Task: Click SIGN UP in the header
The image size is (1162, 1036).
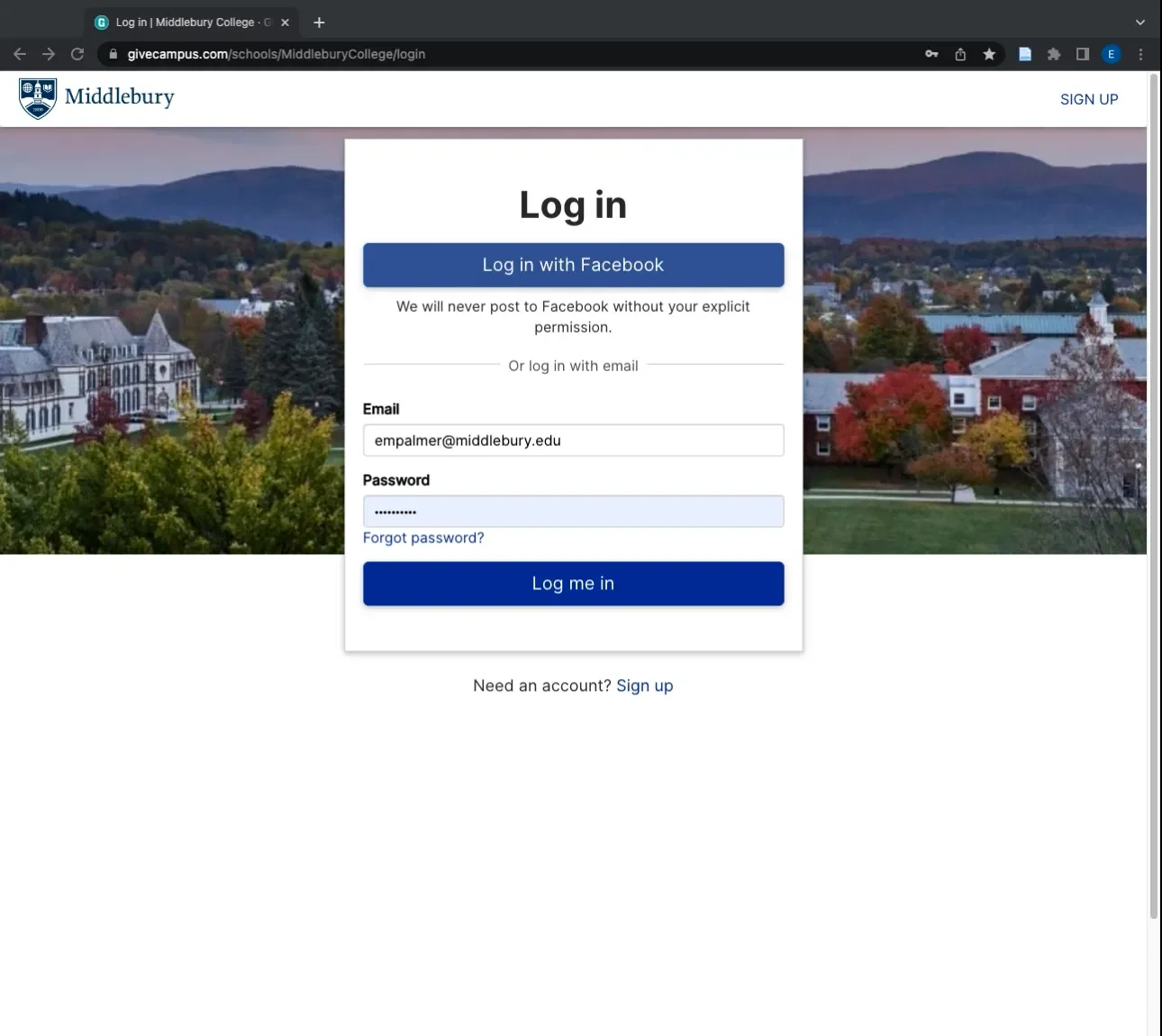Action: pyautogui.click(x=1089, y=99)
